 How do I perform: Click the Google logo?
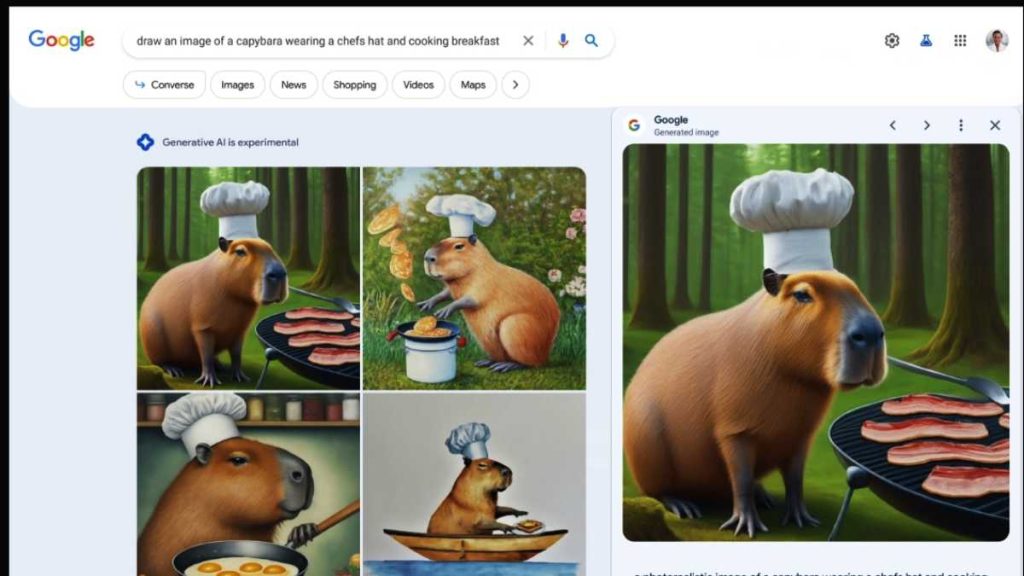[x=61, y=40]
